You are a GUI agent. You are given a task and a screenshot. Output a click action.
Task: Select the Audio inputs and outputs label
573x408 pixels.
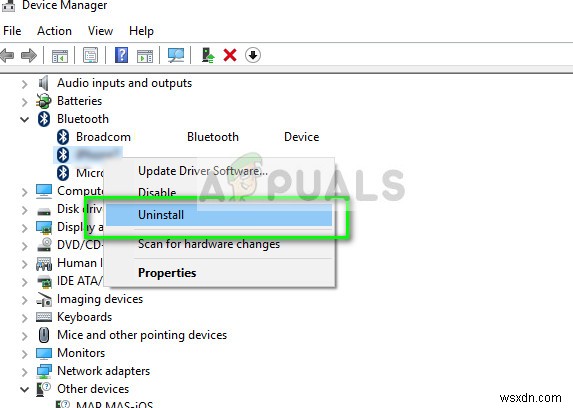coord(124,83)
